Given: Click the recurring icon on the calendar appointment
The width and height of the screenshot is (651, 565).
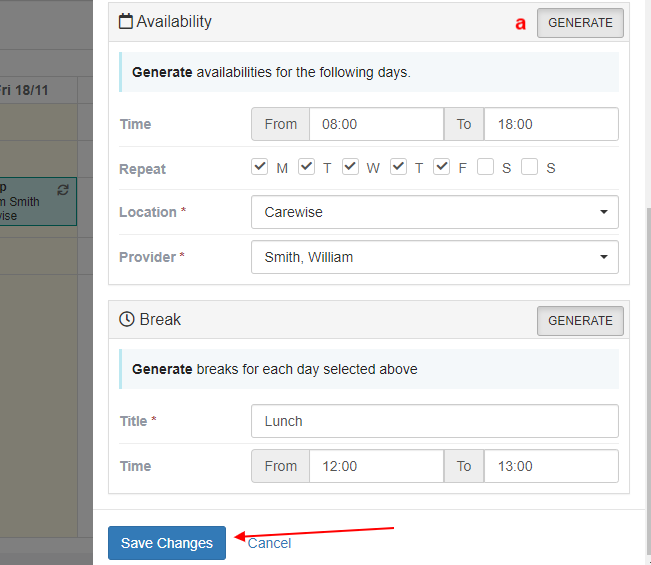Looking at the screenshot, I should [63, 190].
